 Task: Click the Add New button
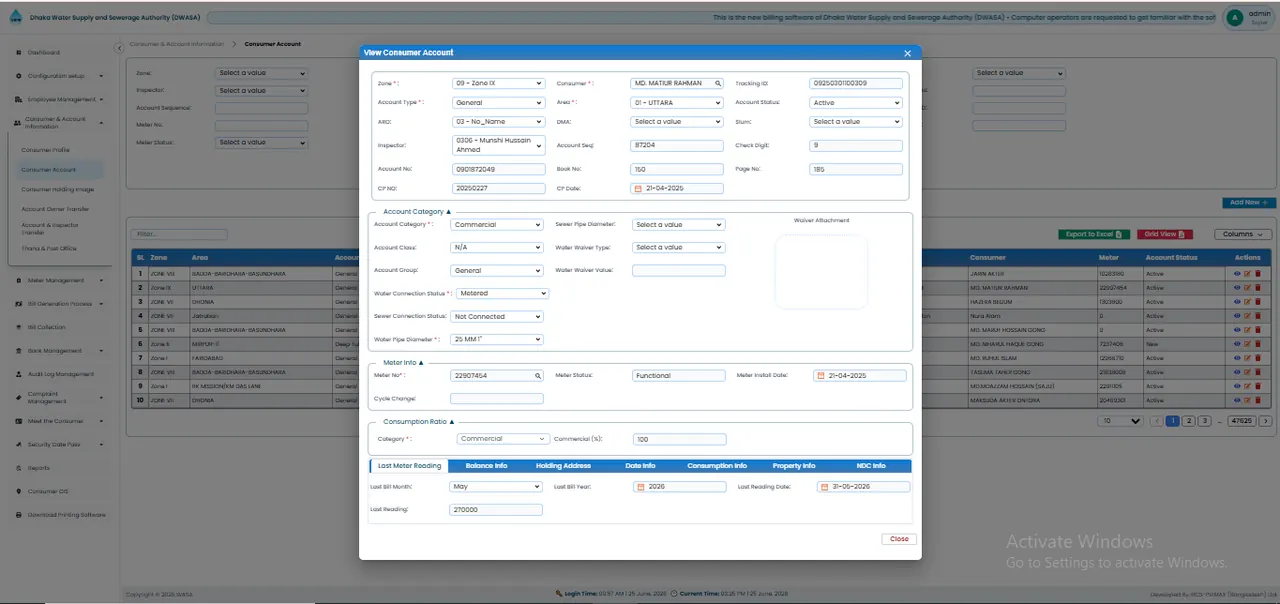click(1248, 203)
